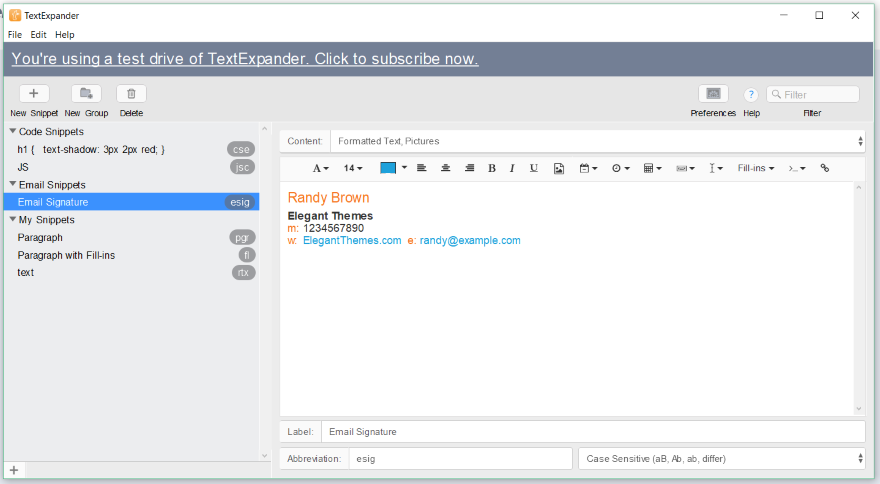Click the New Snippet plus button
The width and height of the screenshot is (880, 484).
coord(34,94)
